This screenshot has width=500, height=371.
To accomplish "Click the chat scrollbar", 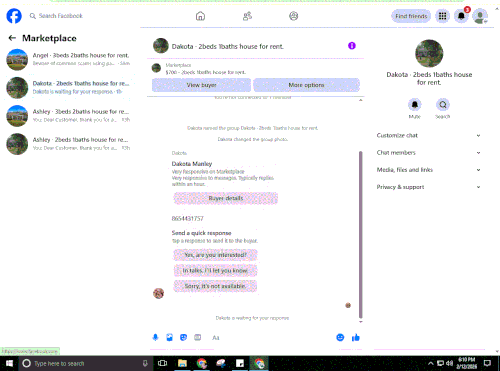I will [x=360, y=234].
